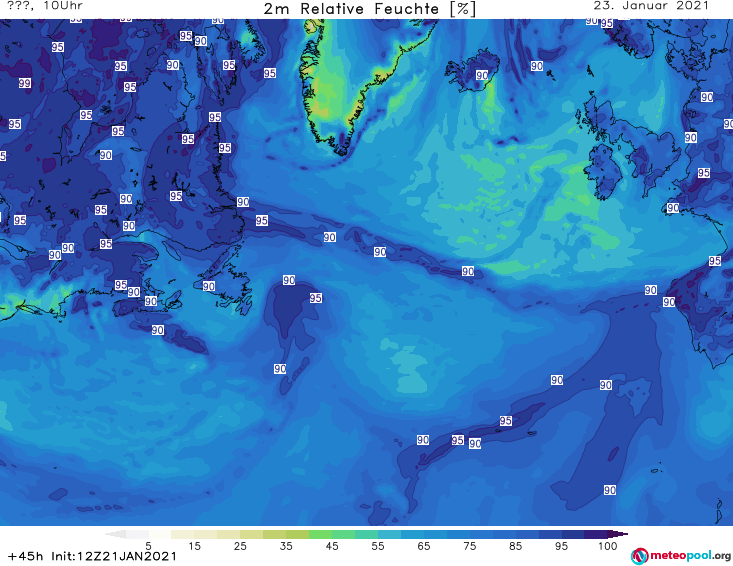Click colorbar value '45'

click(332, 546)
